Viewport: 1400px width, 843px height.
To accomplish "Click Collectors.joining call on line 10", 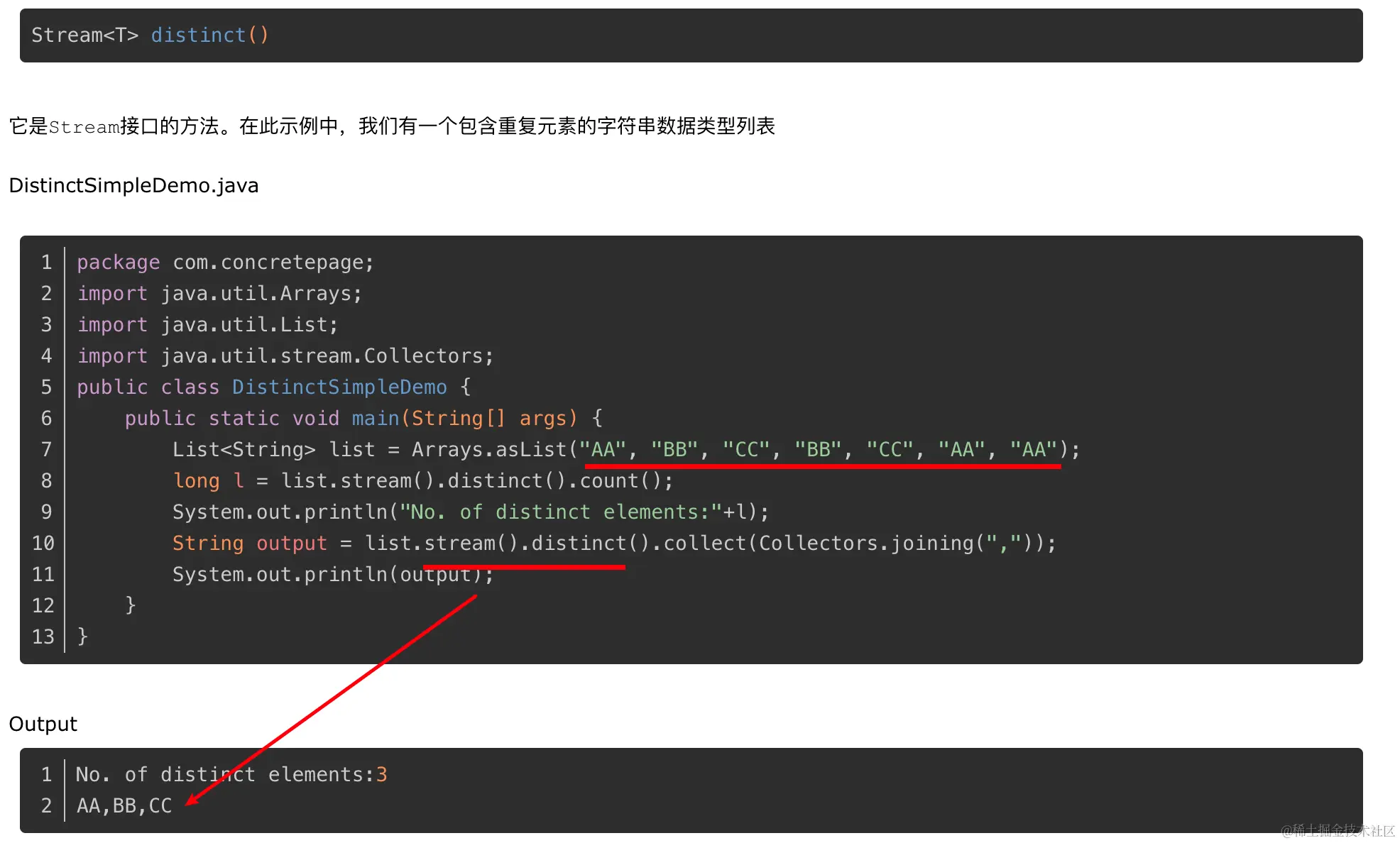I will [x=866, y=544].
